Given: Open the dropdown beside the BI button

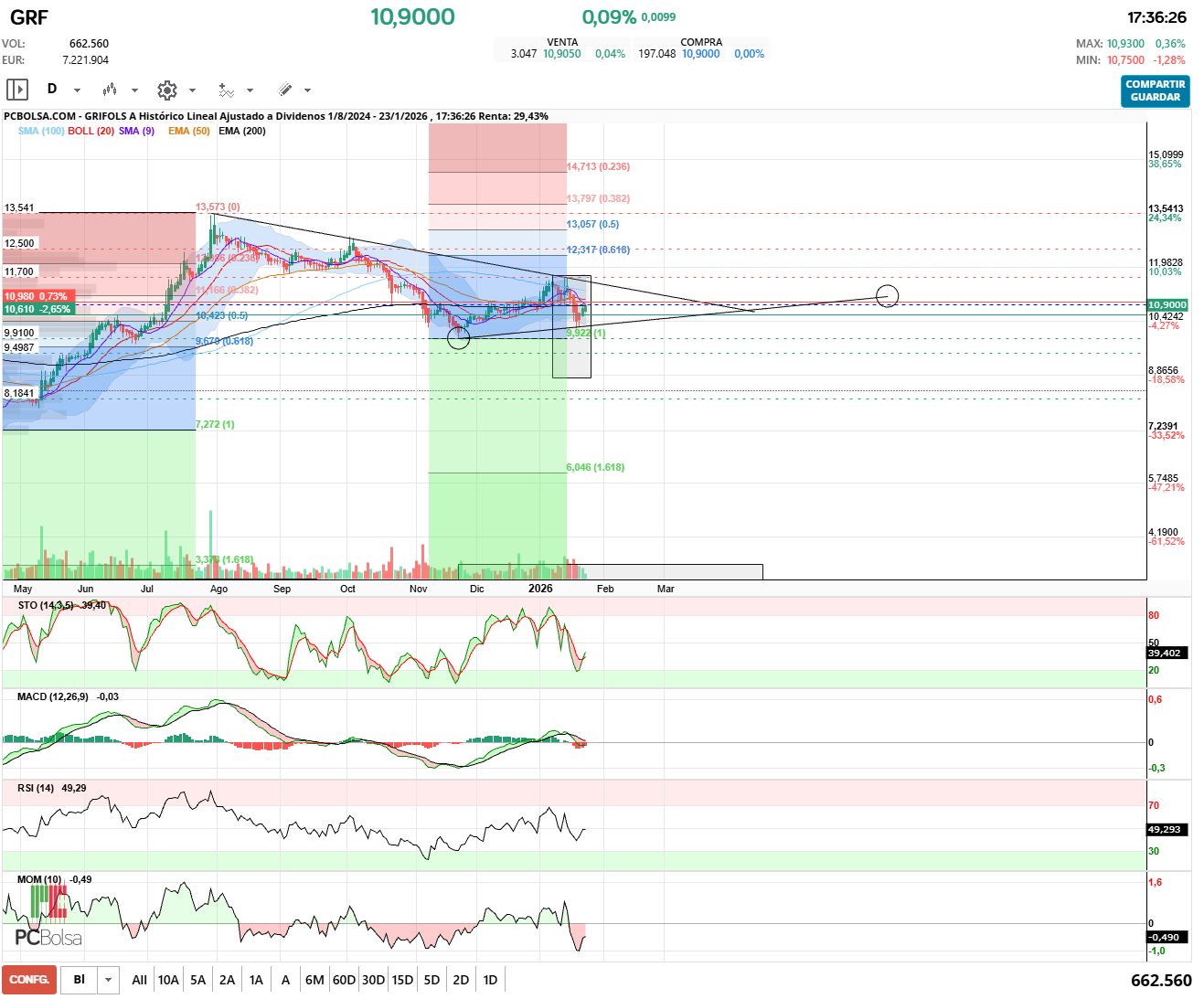Looking at the screenshot, I should (109, 980).
